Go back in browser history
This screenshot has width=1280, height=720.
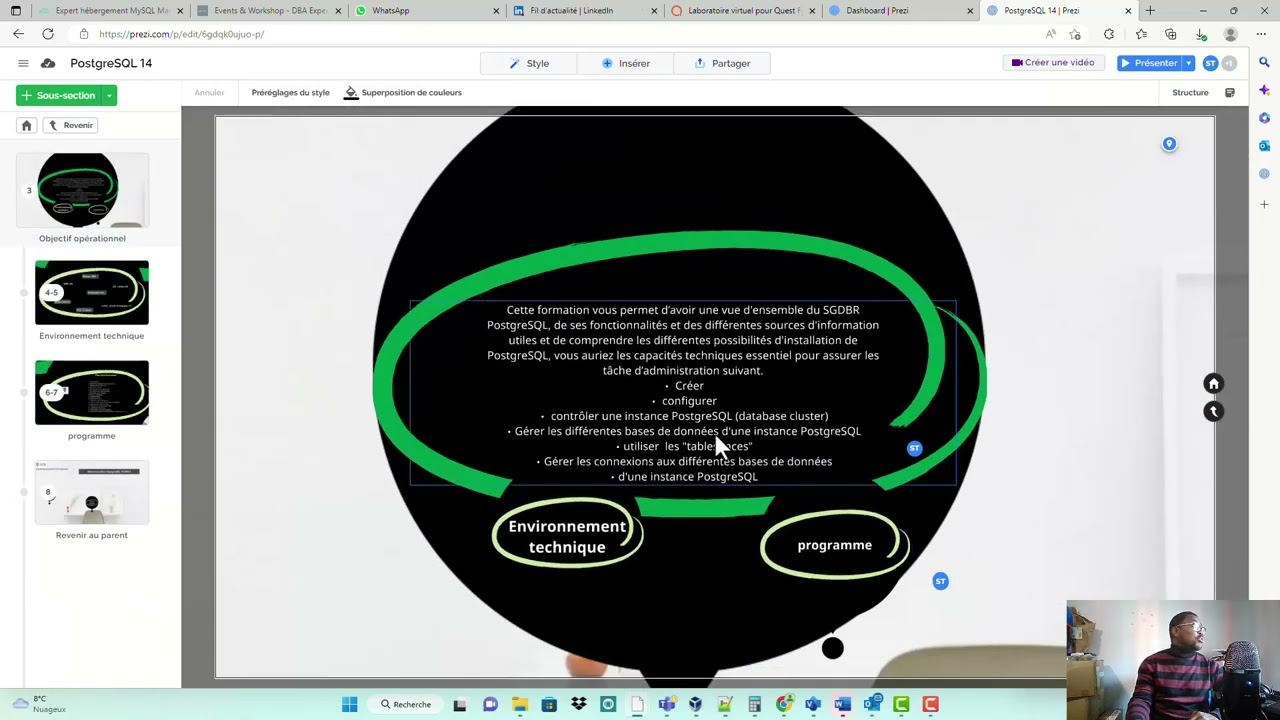(18, 34)
